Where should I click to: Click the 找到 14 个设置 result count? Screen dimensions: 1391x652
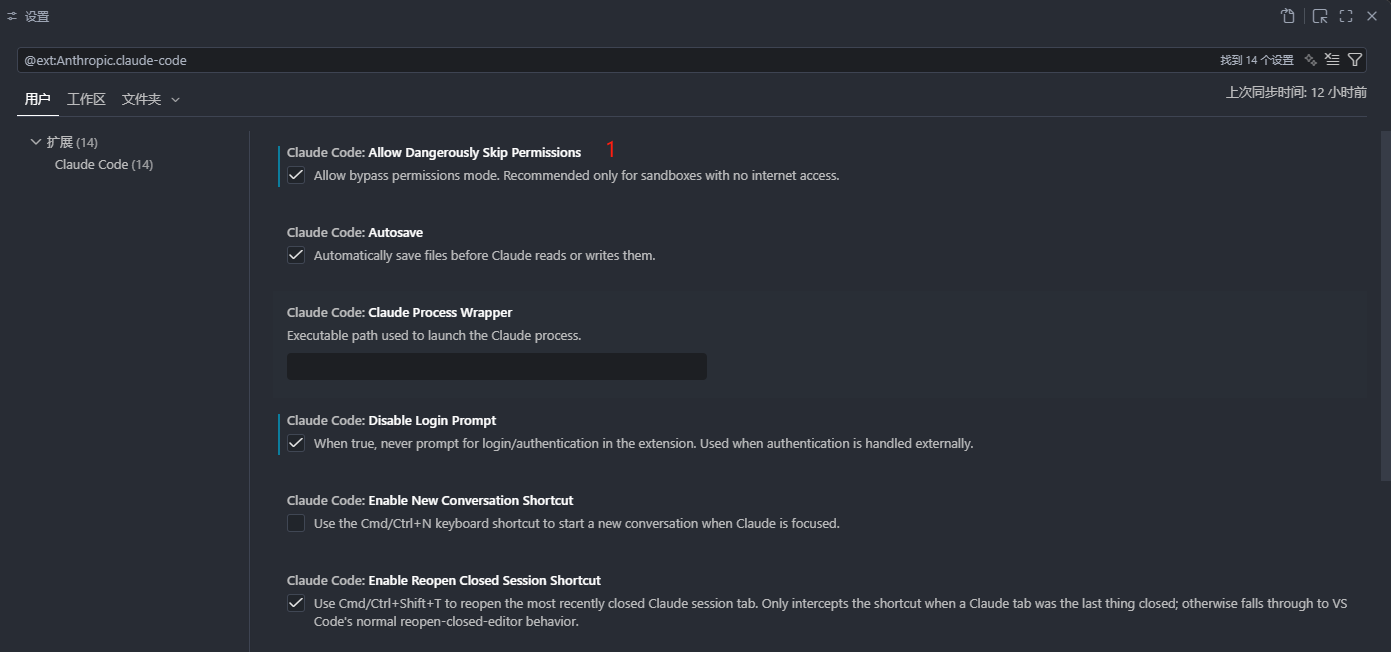pos(1256,60)
